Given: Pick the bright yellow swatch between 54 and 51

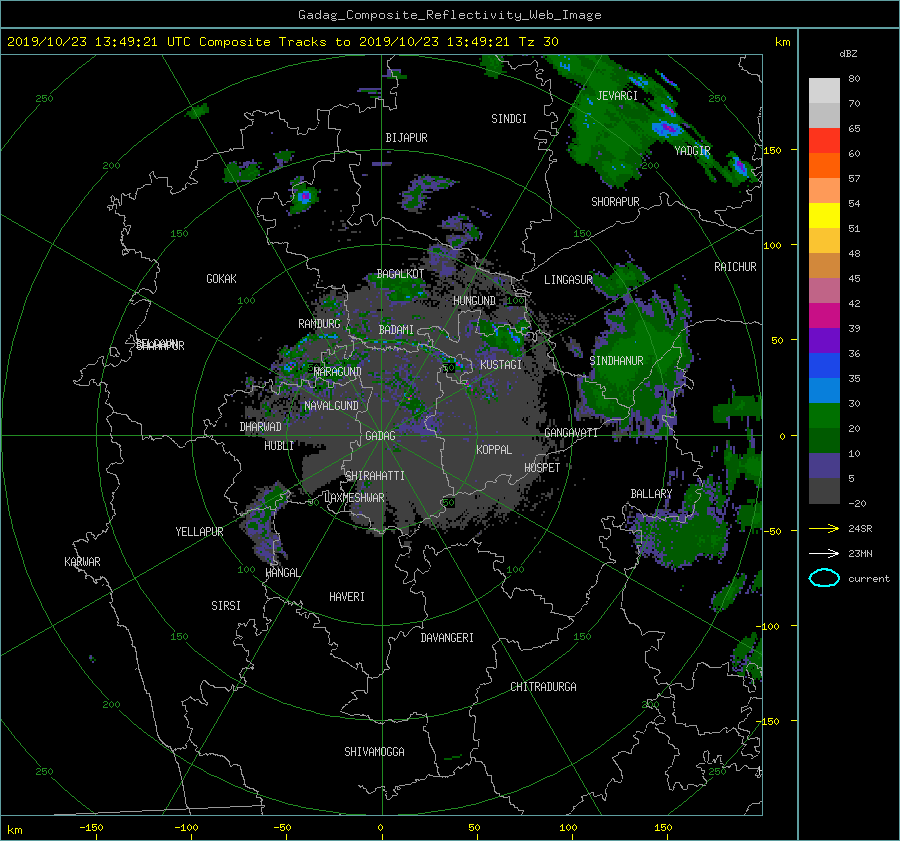Looking at the screenshot, I should [x=824, y=216].
